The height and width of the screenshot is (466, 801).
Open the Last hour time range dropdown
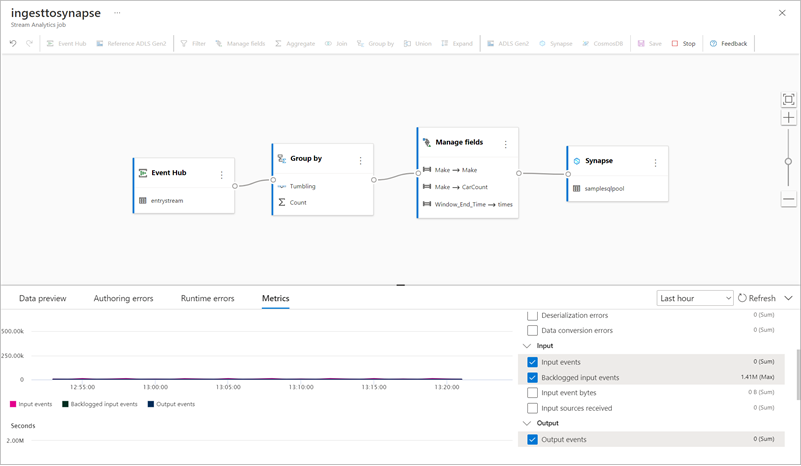695,298
